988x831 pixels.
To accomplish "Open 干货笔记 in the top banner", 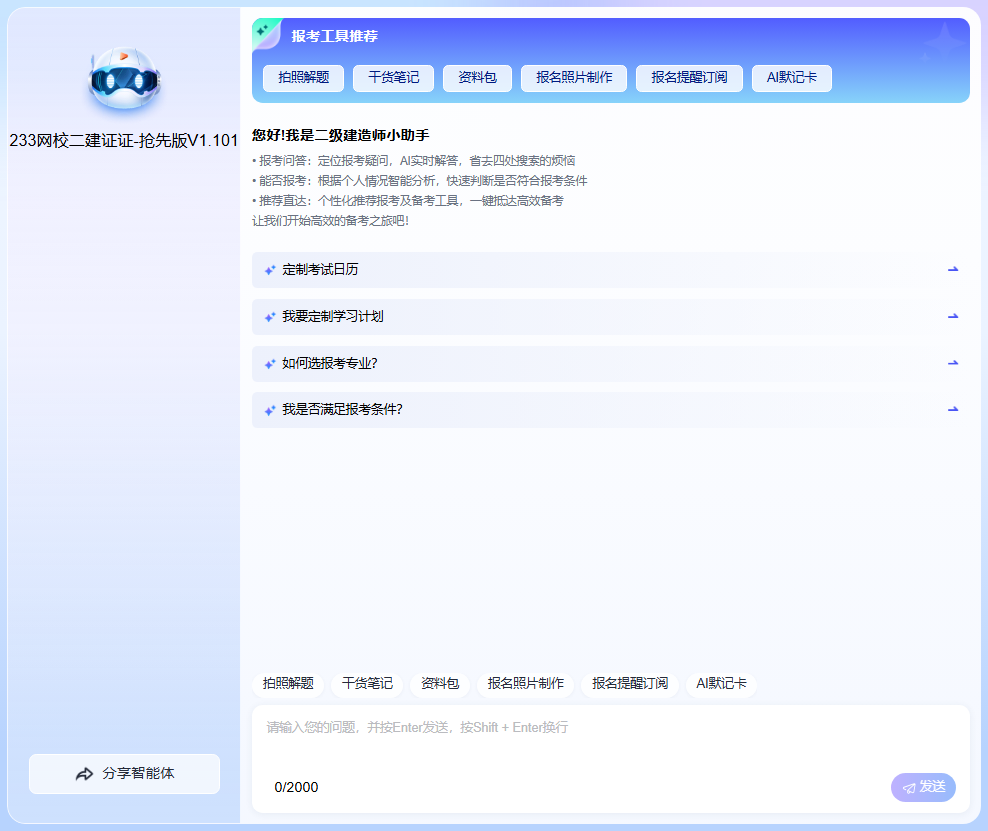I will [x=393, y=78].
